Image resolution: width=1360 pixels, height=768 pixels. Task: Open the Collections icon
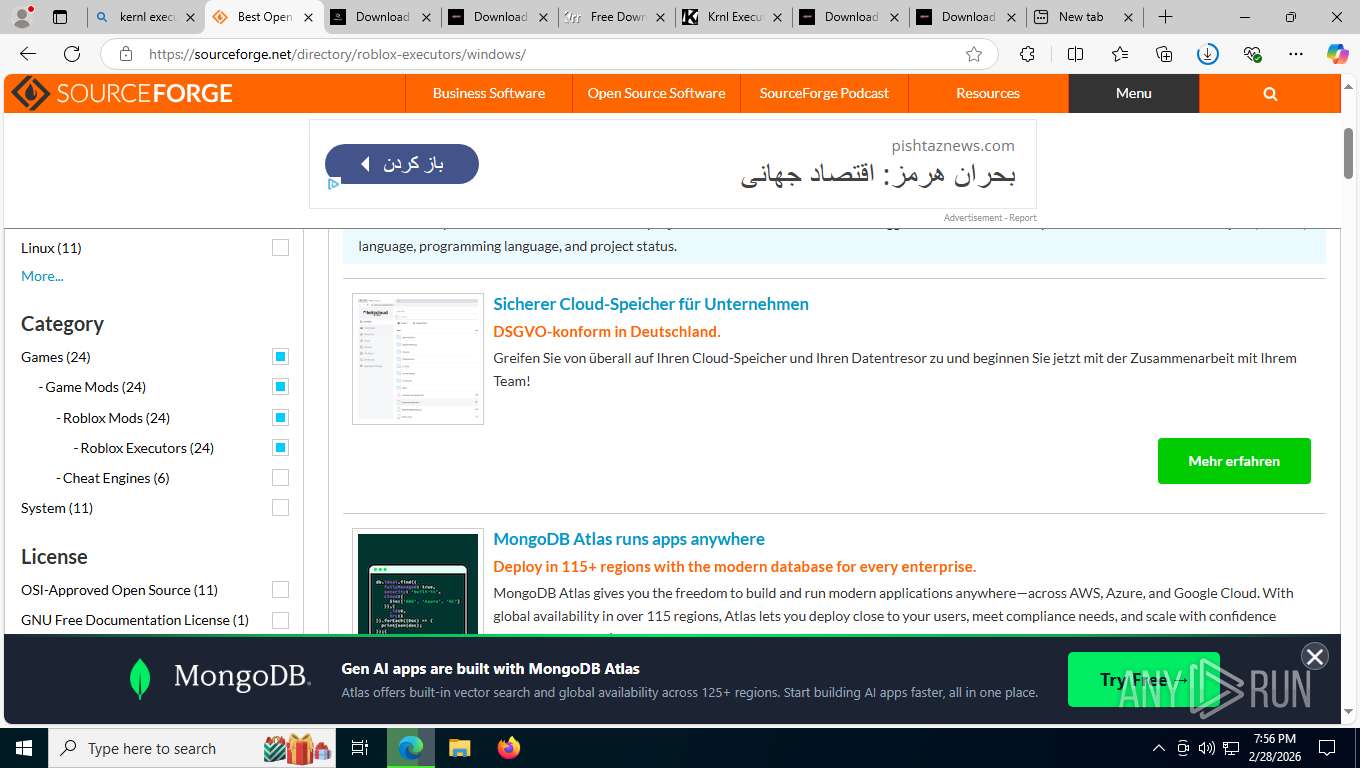pos(1164,54)
